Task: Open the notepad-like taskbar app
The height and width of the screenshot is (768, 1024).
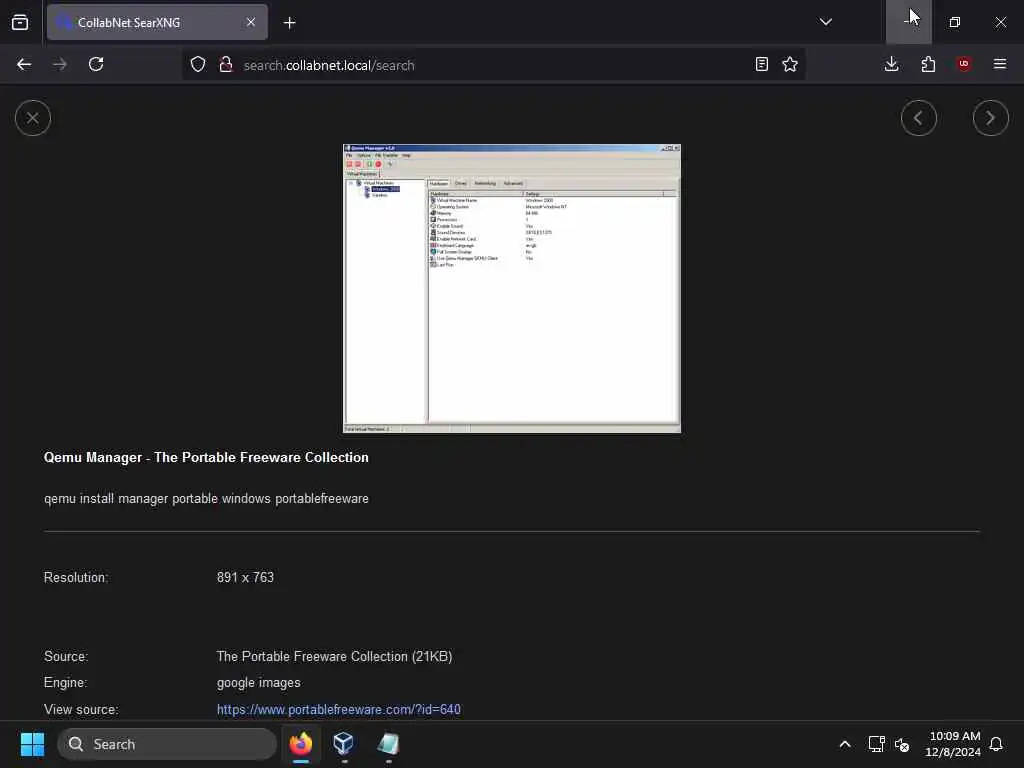Action: (x=388, y=744)
